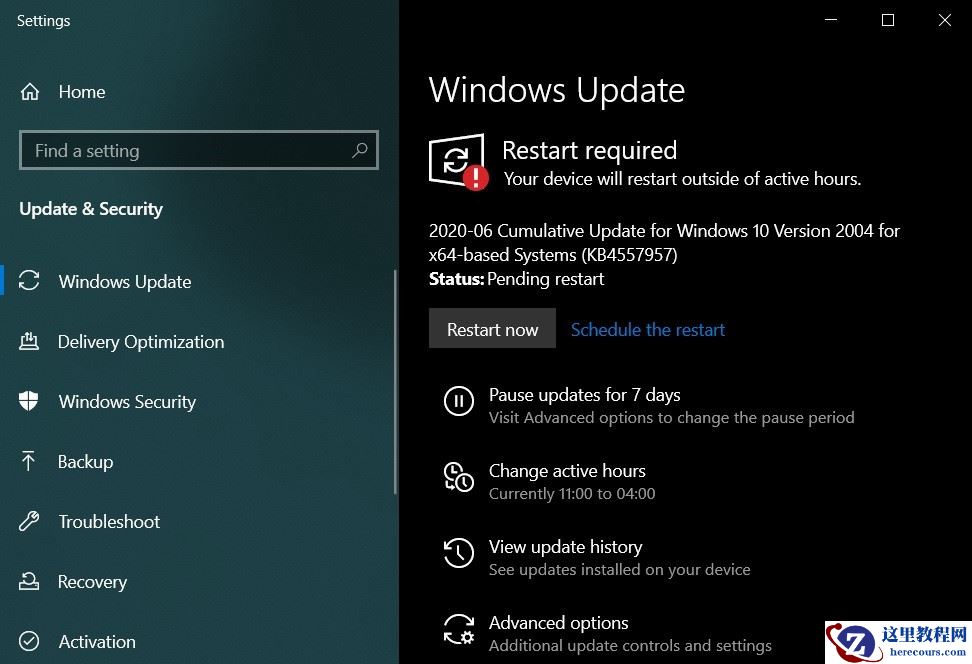Click the Recovery icon in sidebar

point(30,581)
